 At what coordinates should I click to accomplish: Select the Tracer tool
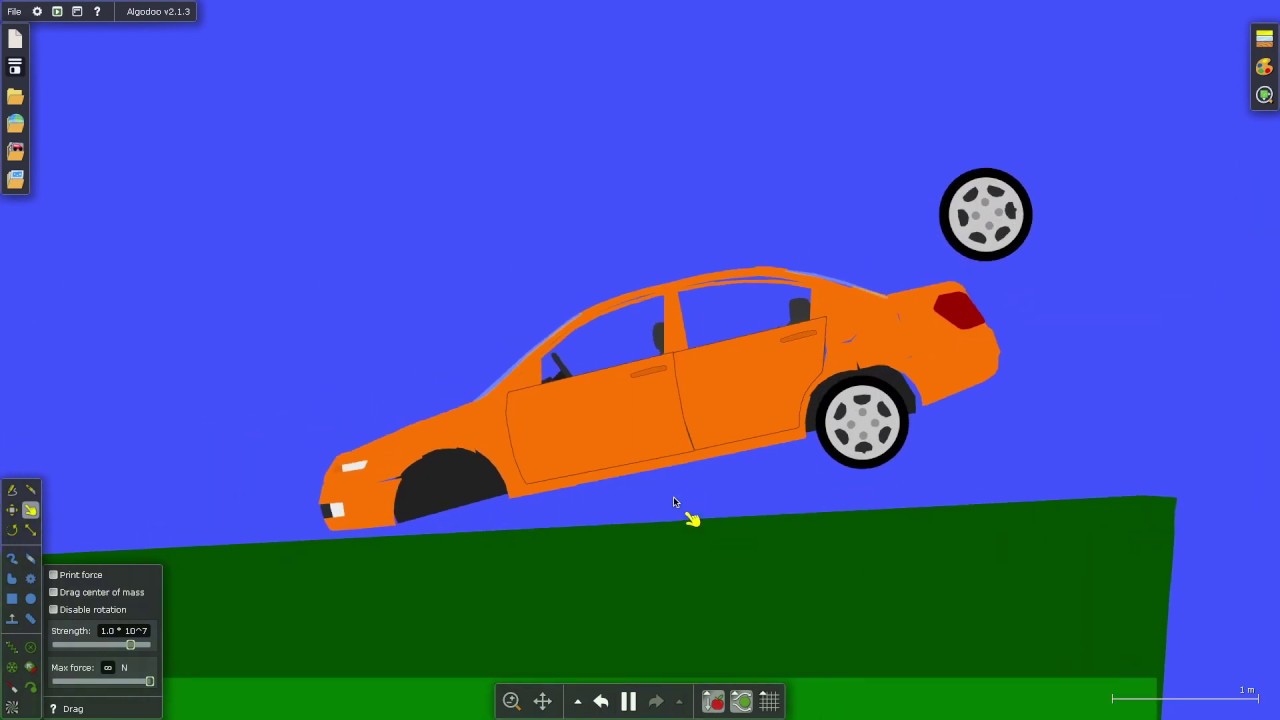(30, 687)
